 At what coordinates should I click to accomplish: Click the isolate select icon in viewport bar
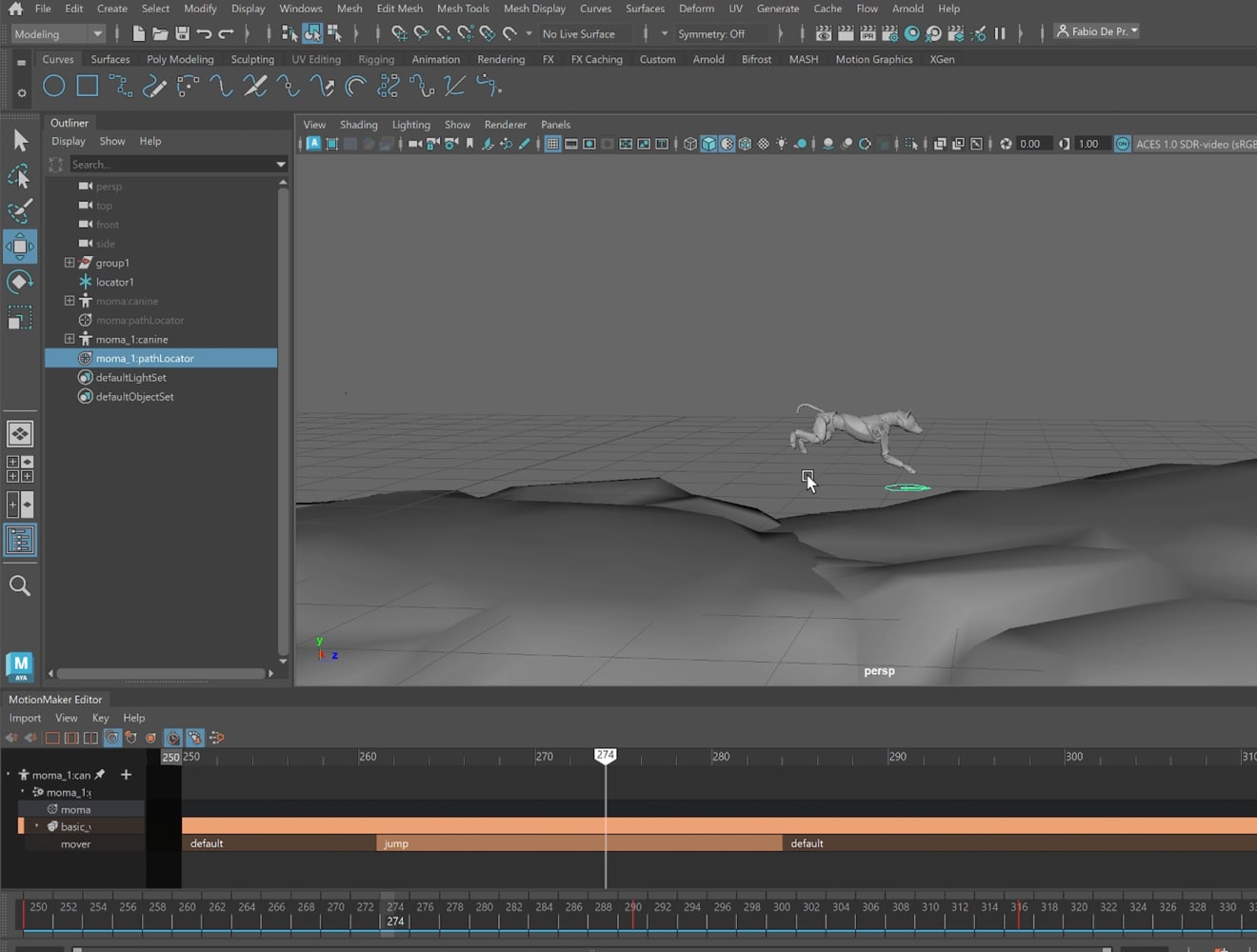tap(911, 144)
